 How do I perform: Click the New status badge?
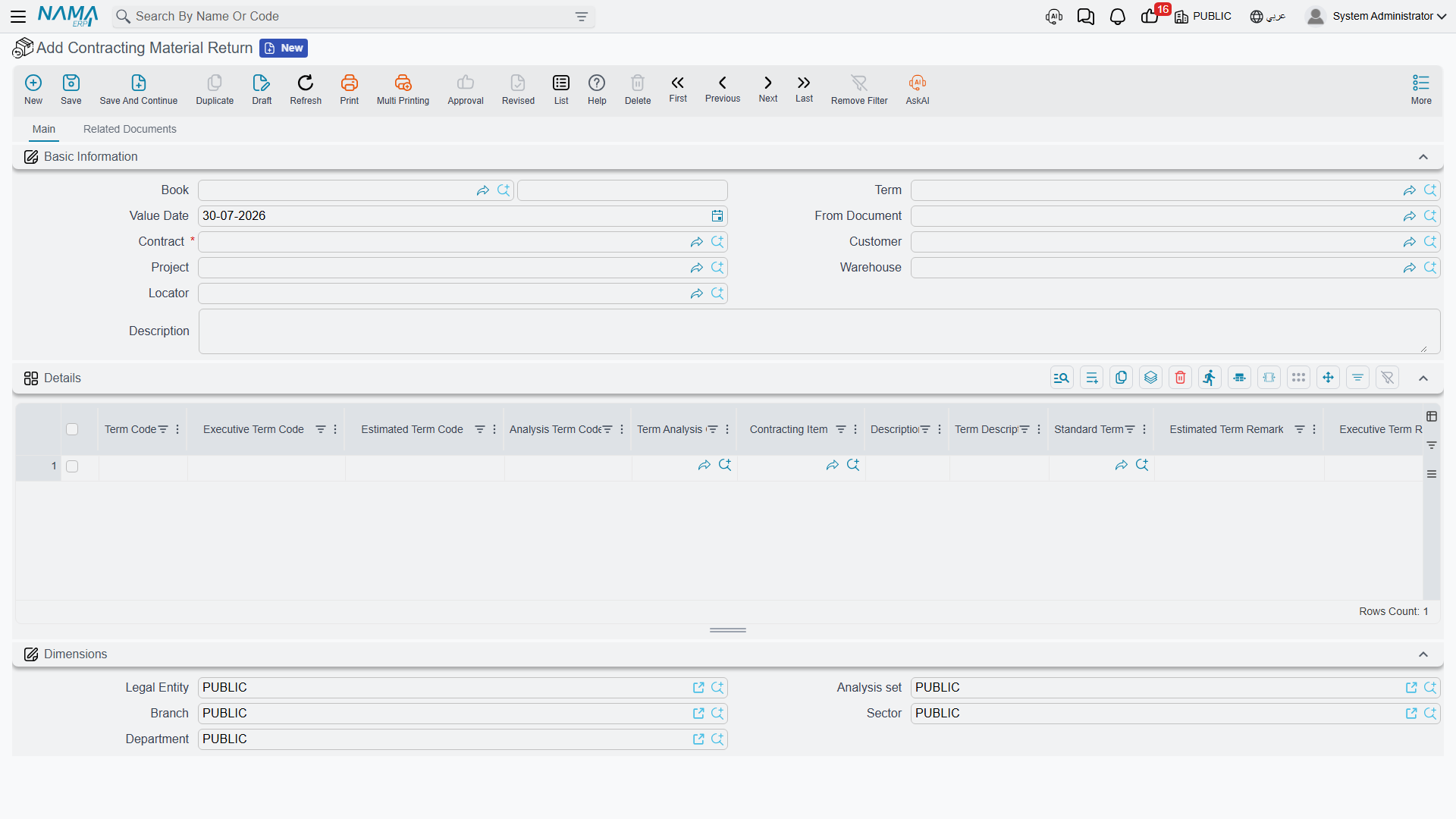tap(284, 48)
